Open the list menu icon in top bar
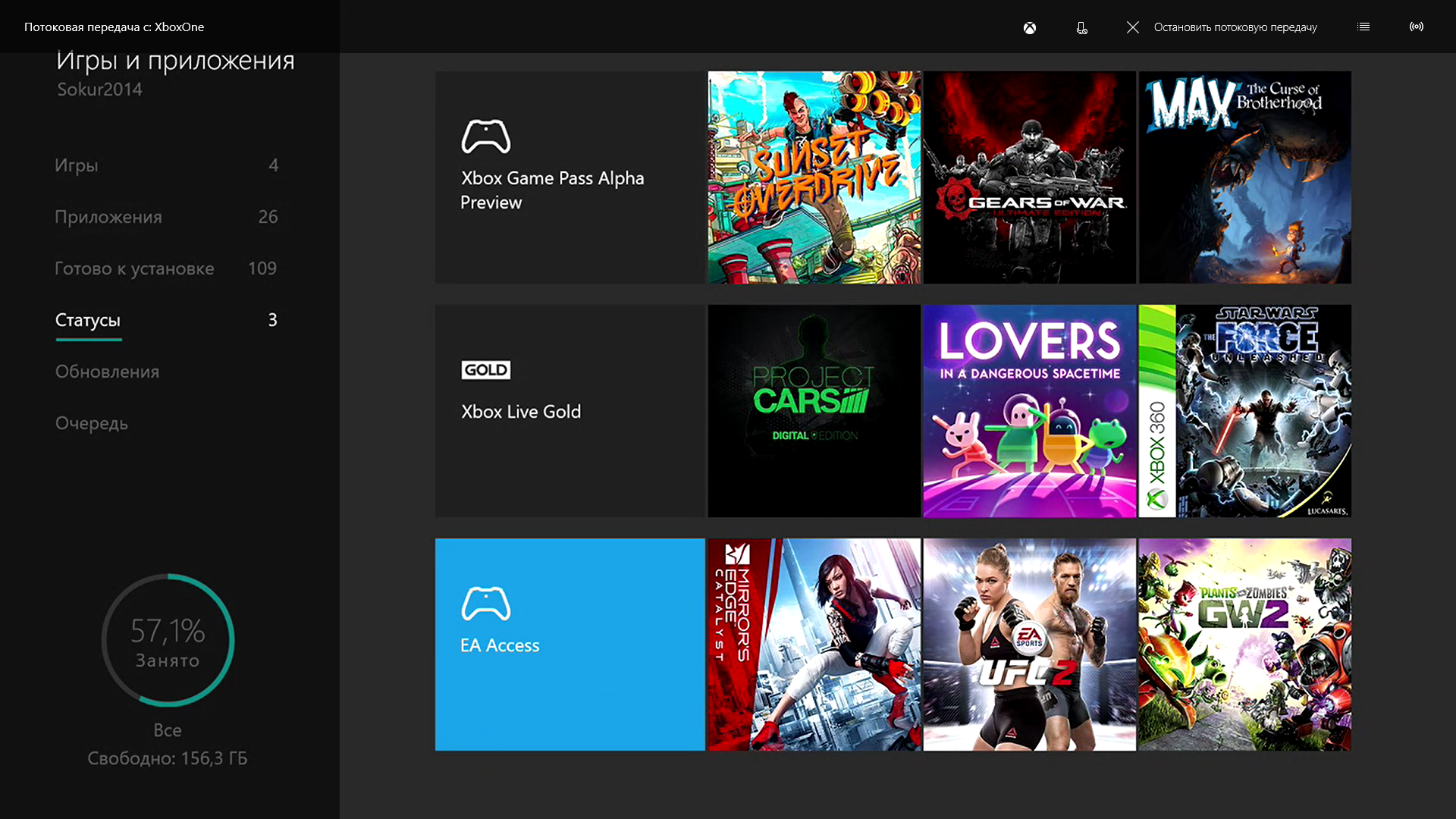The height and width of the screenshot is (819, 1456). click(x=1363, y=27)
